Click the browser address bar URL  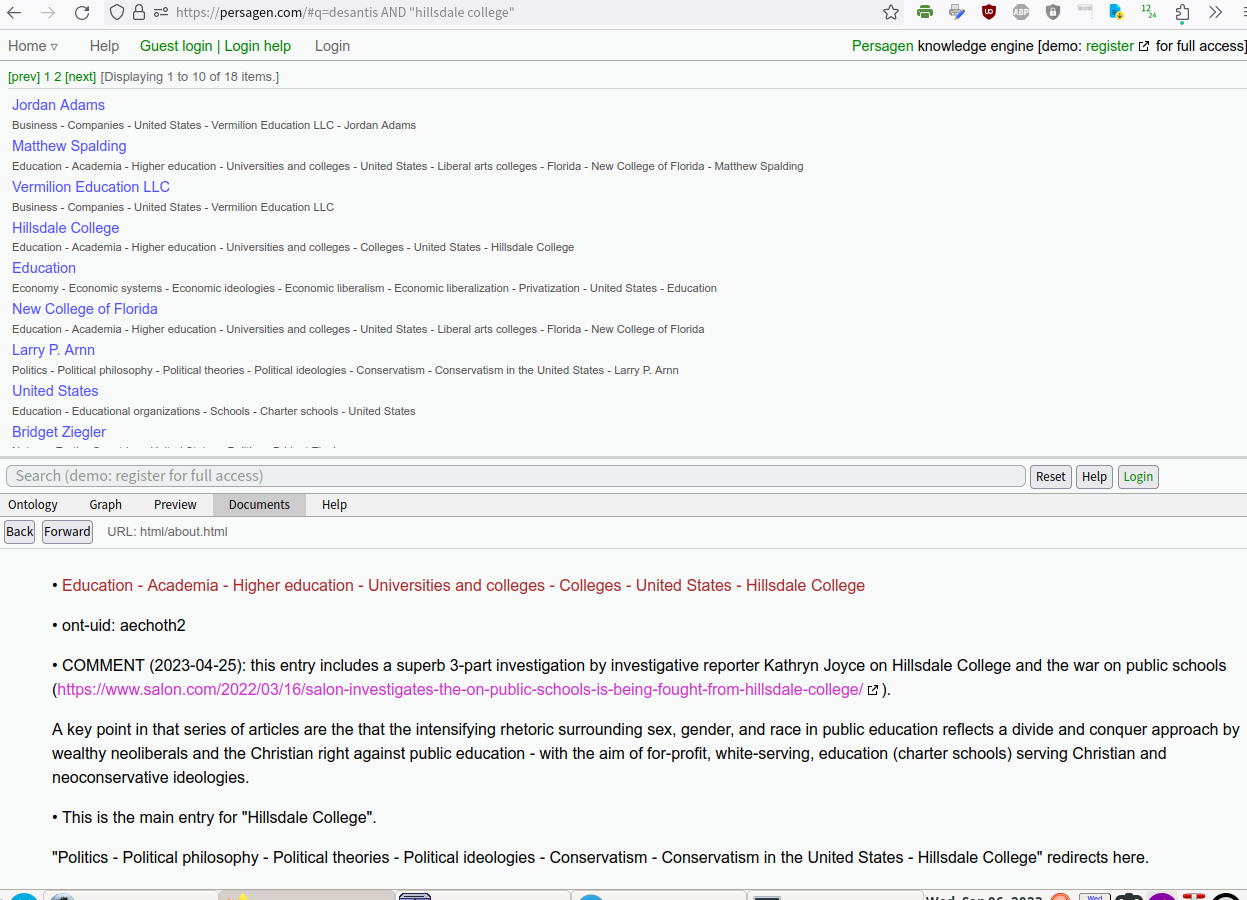coord(344,13)
